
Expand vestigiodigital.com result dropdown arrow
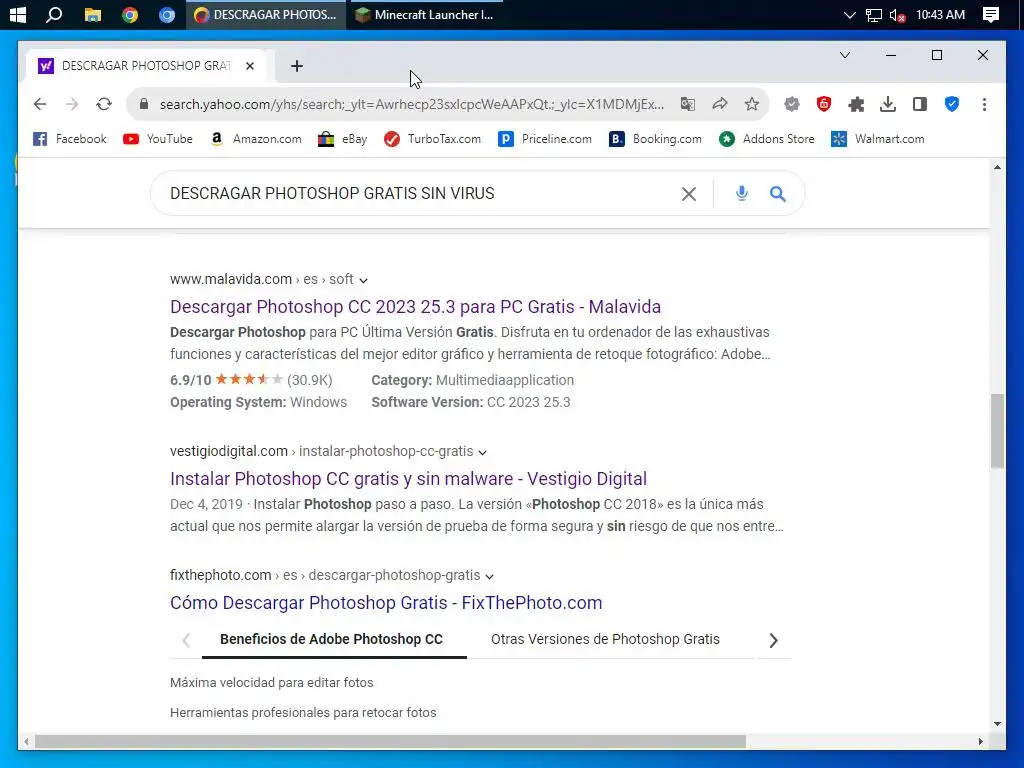click(x=483, y=452)
